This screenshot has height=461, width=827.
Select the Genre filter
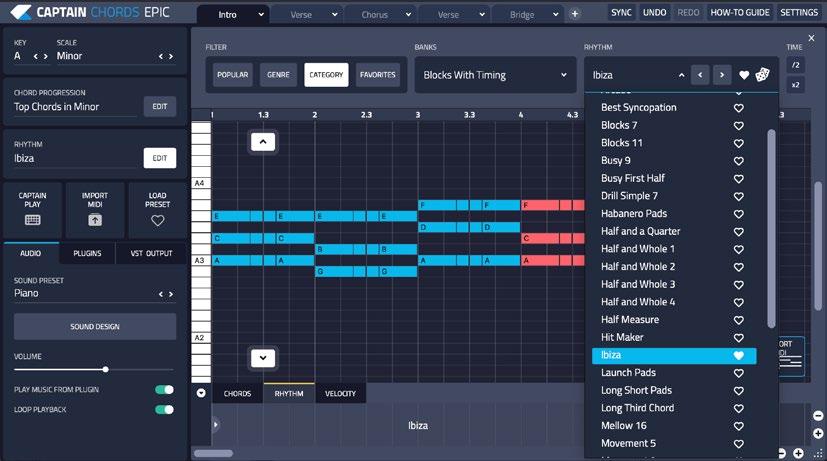278,75
